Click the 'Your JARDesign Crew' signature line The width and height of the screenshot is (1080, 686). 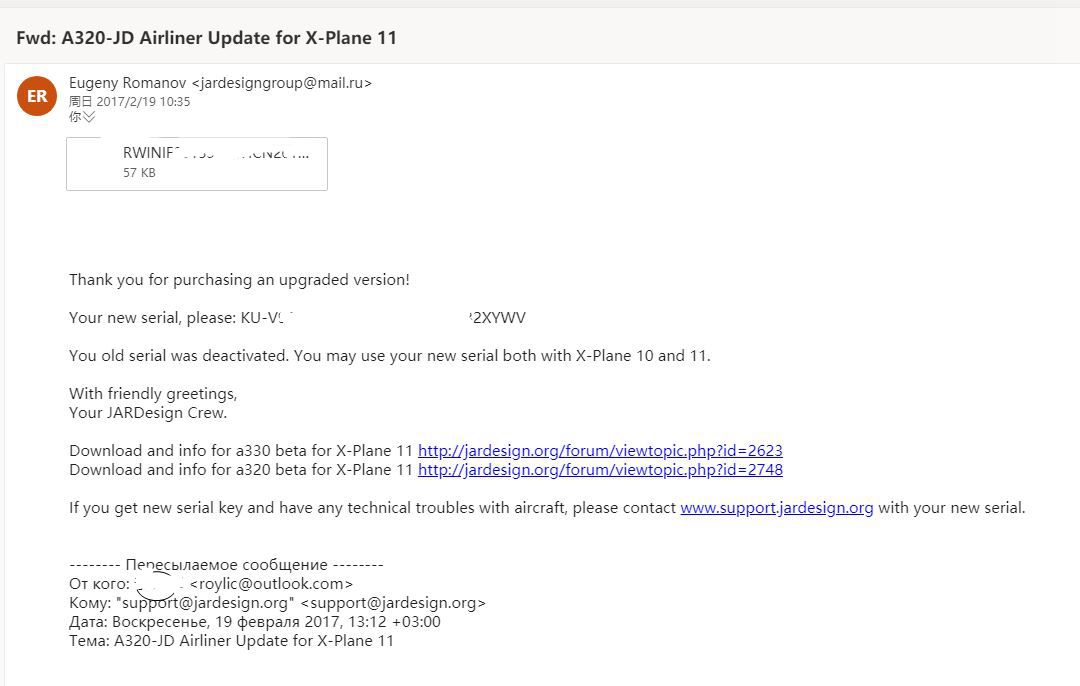tap(148, 413)
